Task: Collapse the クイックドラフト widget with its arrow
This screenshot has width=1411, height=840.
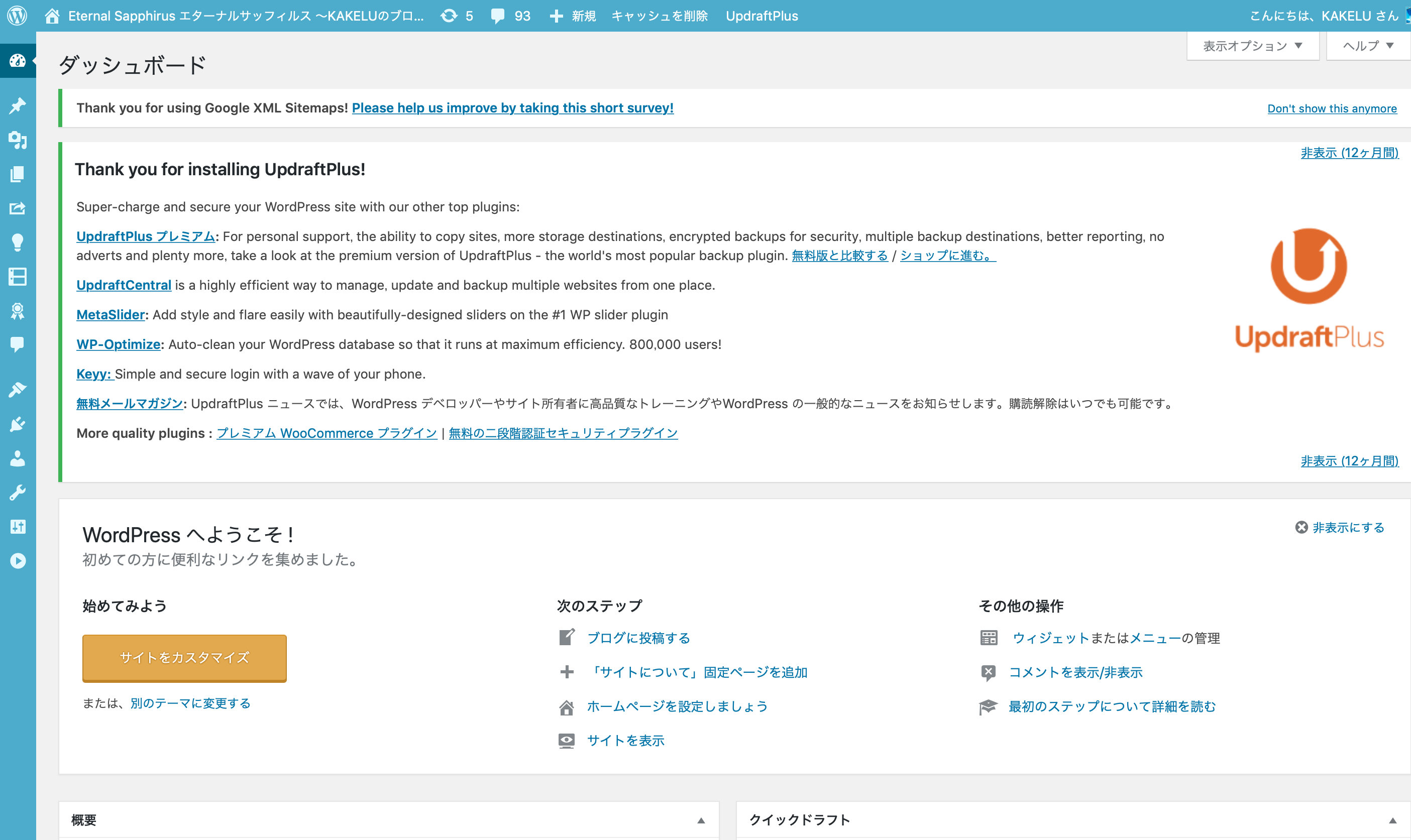Action: 1393,820
